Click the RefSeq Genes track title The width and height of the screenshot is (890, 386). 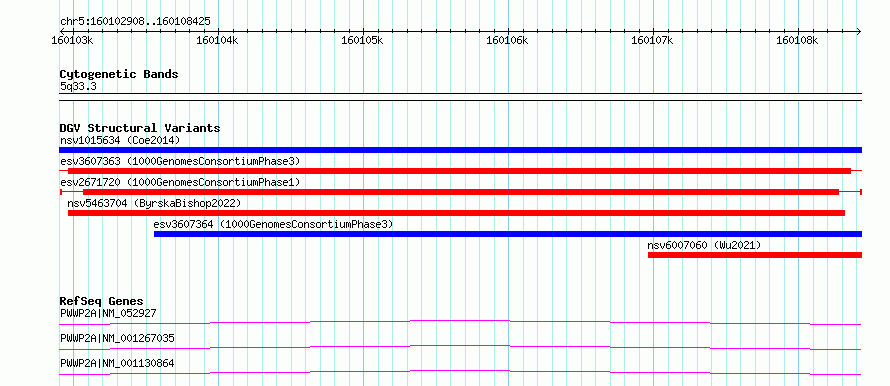[x=101, y=301]
